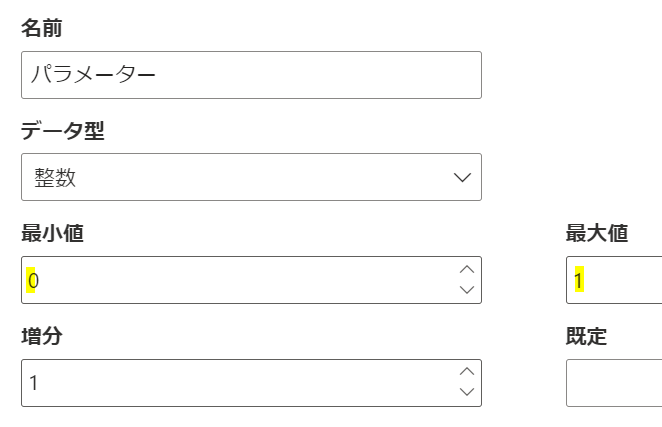The image size is (662, 427).
Task: Click the 既定 label
Action: point(586,336)
